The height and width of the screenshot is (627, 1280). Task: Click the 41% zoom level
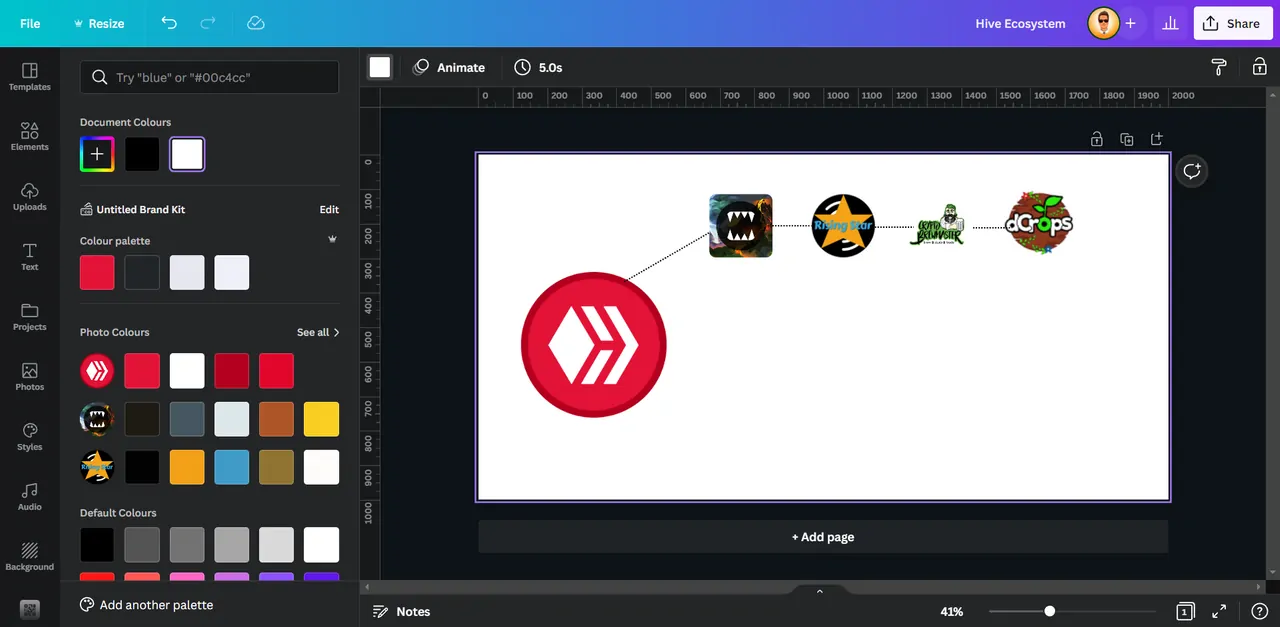point(951,611)
